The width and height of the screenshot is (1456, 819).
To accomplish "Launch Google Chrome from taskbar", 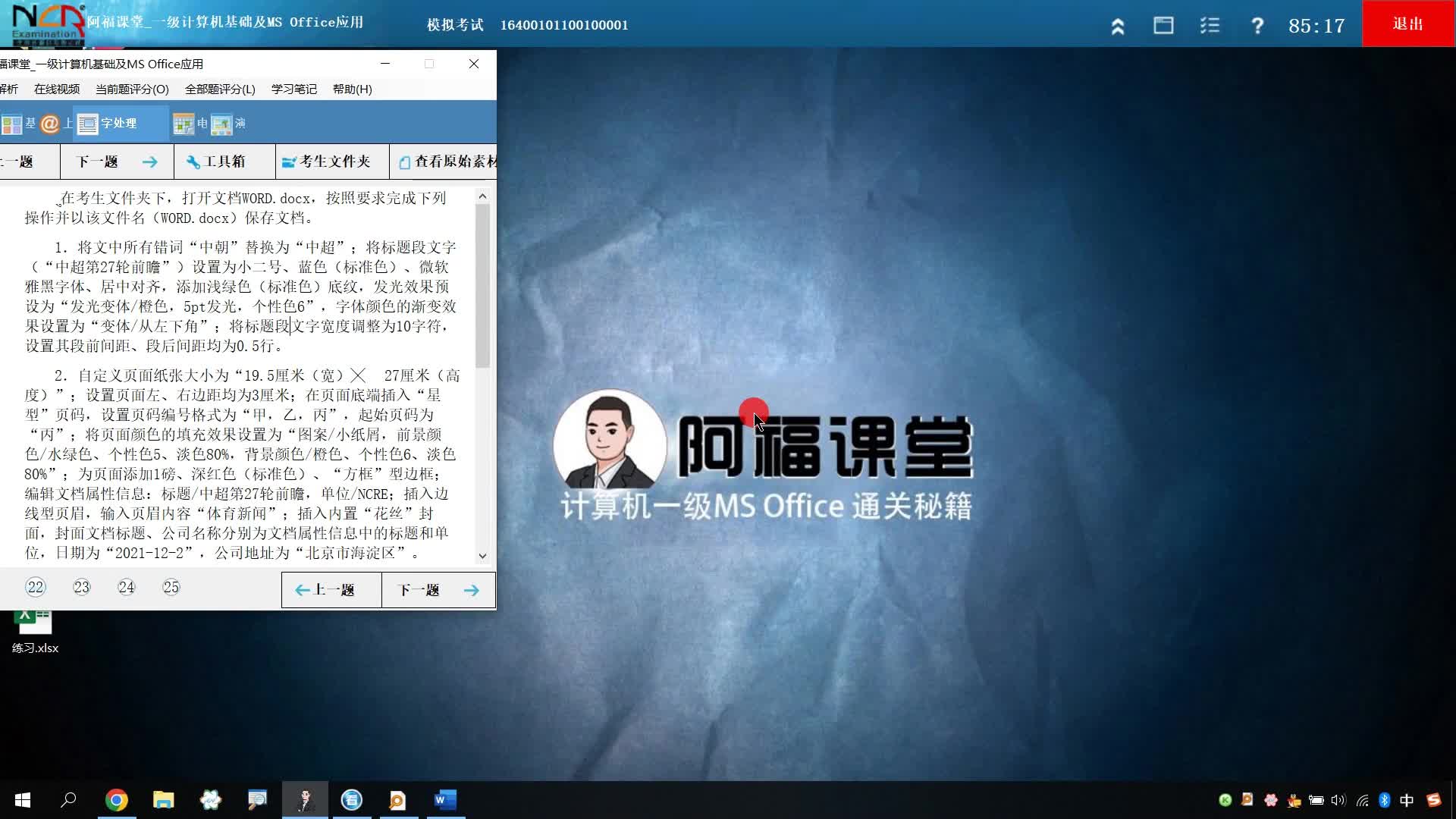I will [116, 800].
